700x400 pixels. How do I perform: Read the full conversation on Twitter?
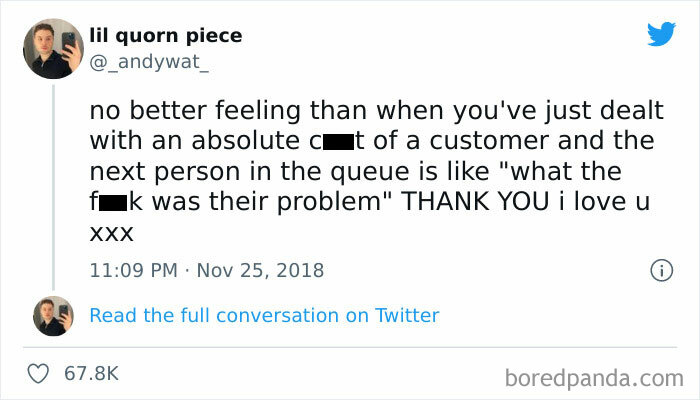click(x=264, y=315)
